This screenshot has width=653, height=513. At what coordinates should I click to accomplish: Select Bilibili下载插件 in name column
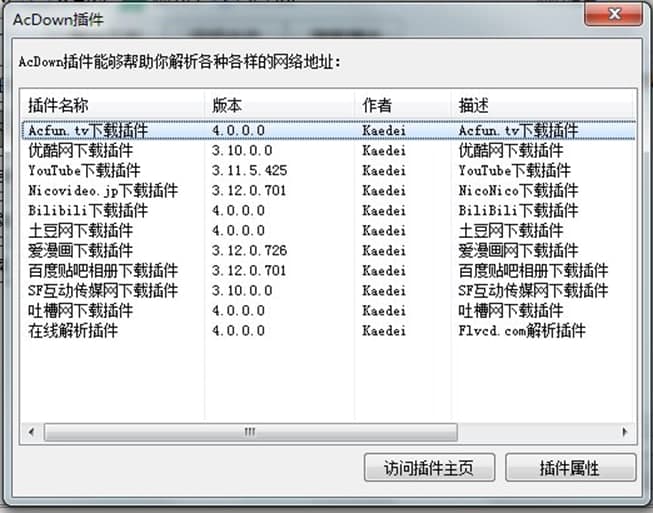click(88, 210)
